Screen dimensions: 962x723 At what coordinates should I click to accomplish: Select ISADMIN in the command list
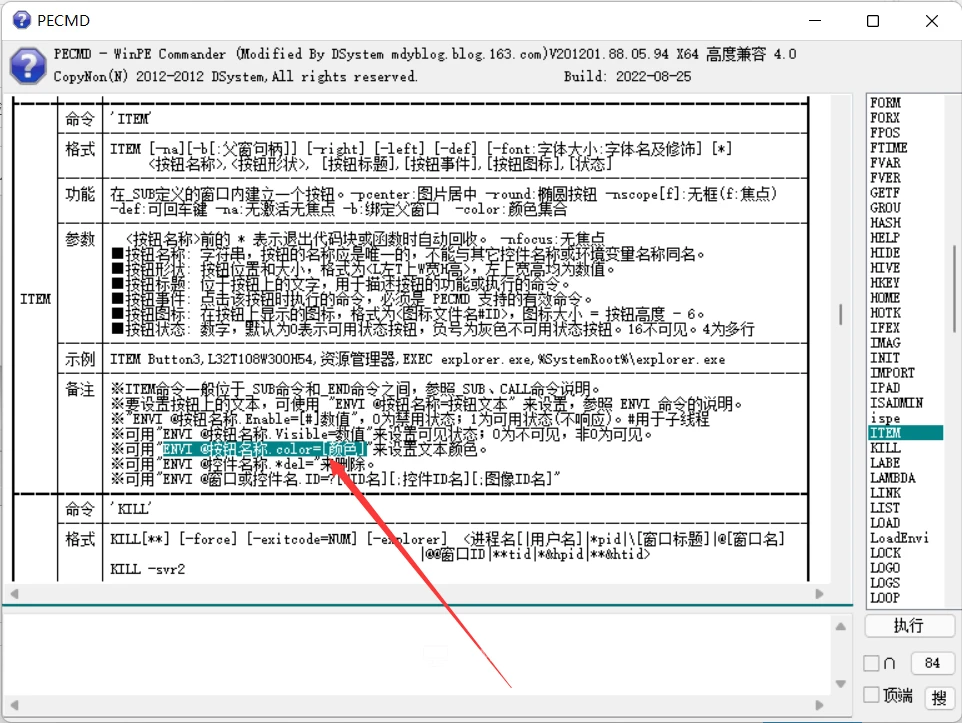(x=896, y=403)
